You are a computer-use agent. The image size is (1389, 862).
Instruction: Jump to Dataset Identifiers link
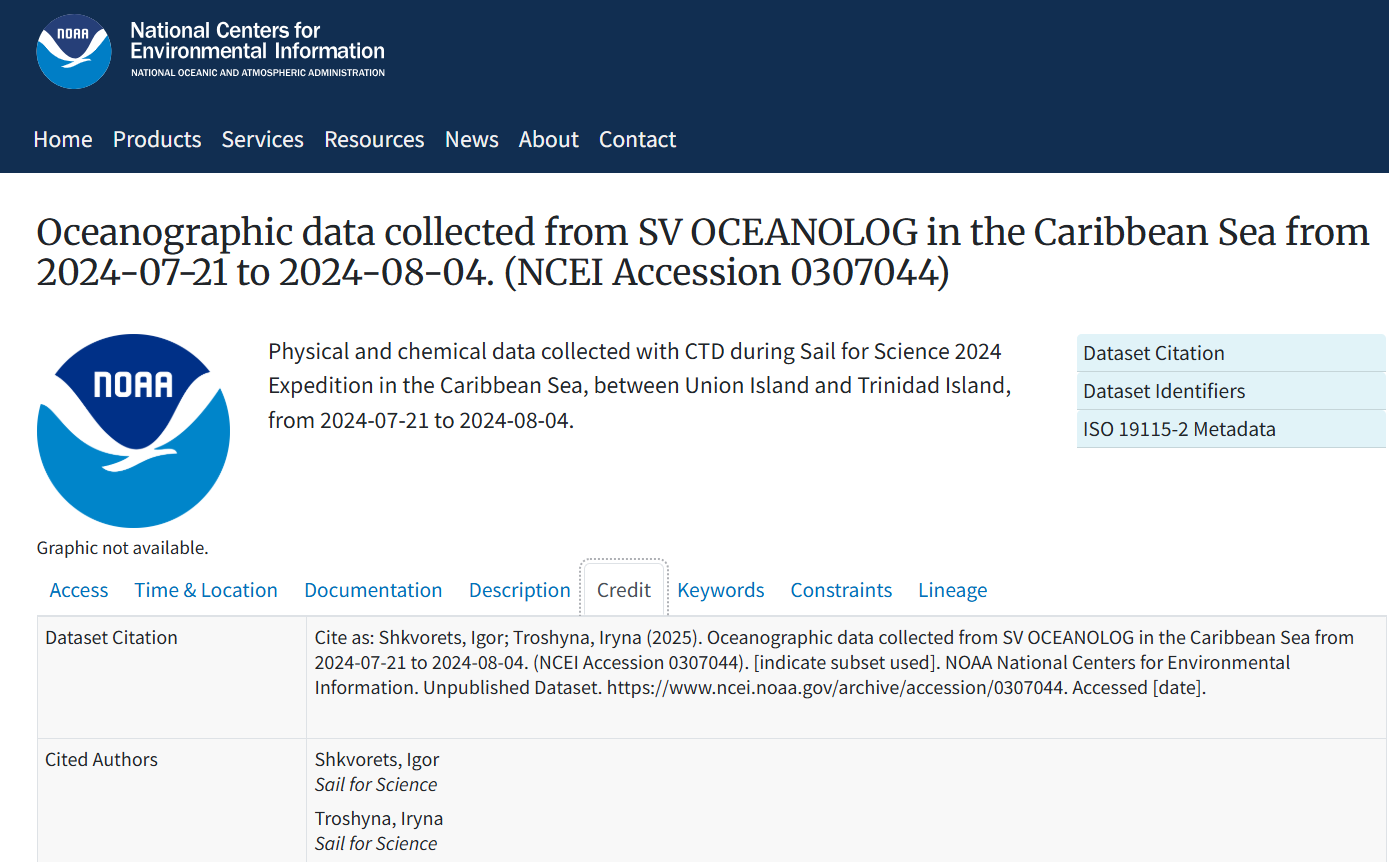[x=1231, y=391]
